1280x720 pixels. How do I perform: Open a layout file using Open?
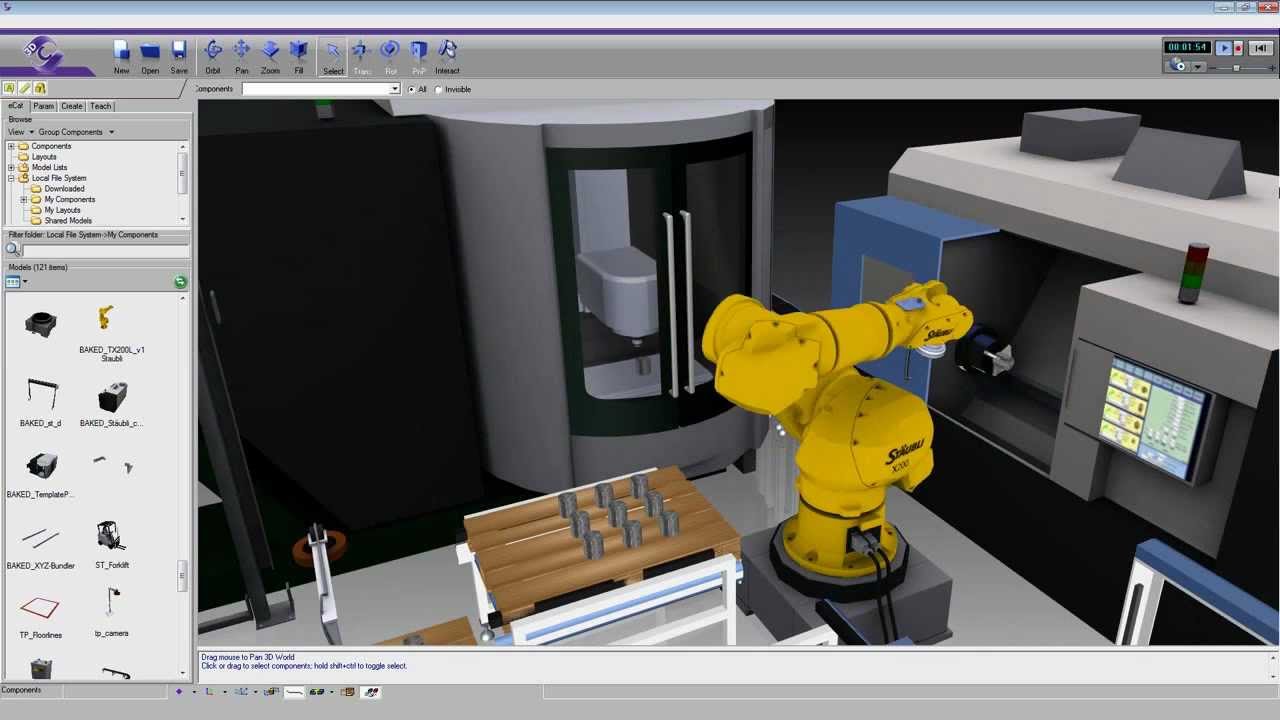(150, 57)
